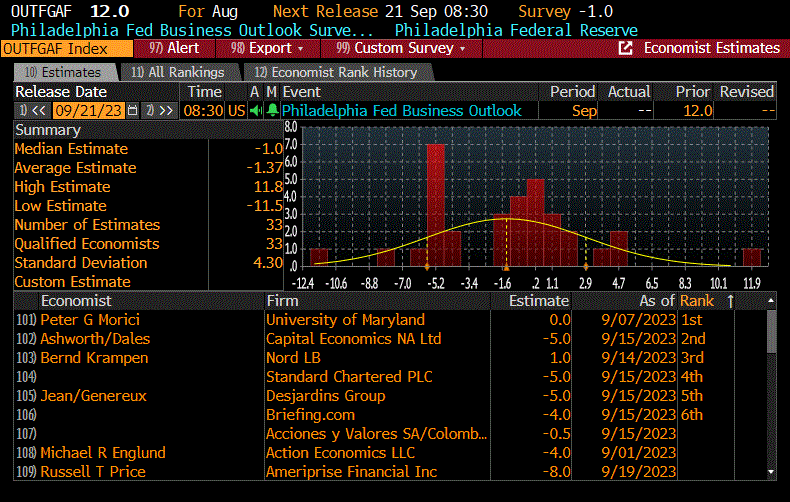Click the Qualified Economists label
The width and height of the screenshot is (790, 502).
(x=87, y=244)
